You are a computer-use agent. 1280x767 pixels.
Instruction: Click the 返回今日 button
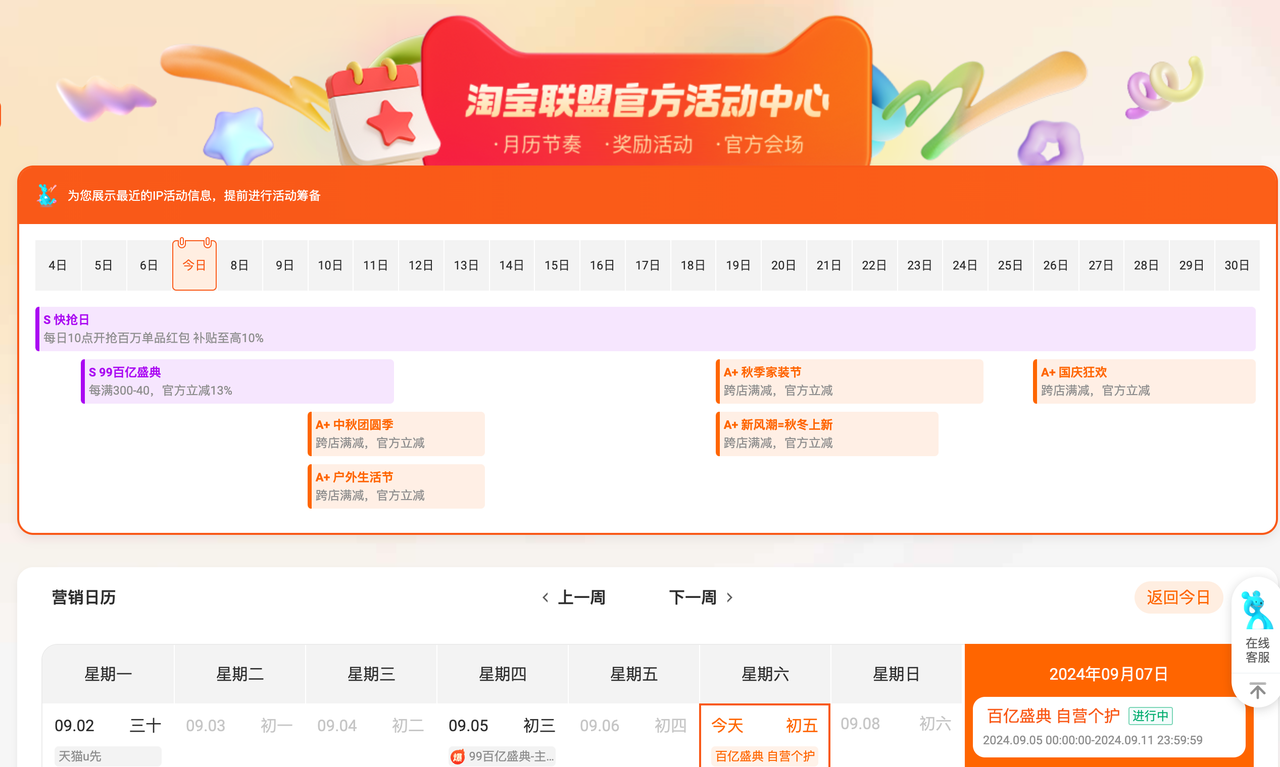coord(1178,597)
